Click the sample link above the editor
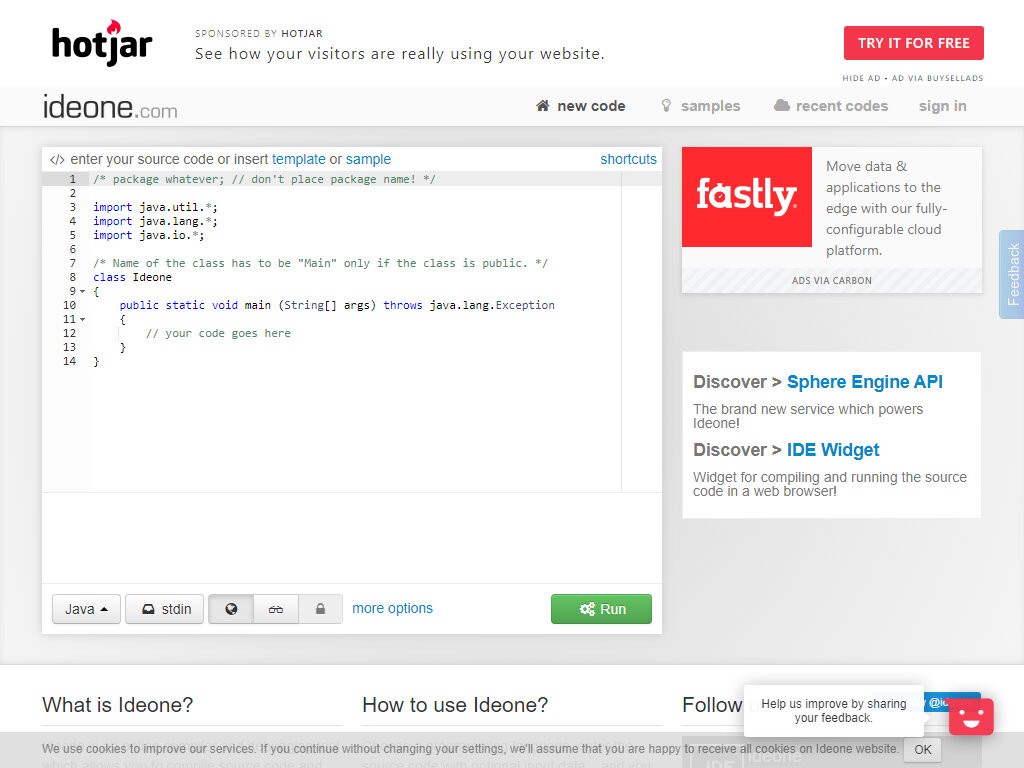Screen dimensions: 1024x768 (x=368, y=159)
